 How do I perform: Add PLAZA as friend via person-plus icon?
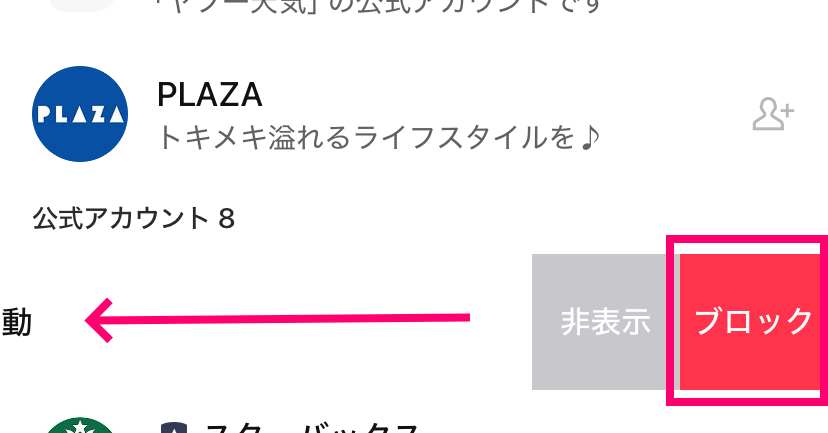pos(772,115)
